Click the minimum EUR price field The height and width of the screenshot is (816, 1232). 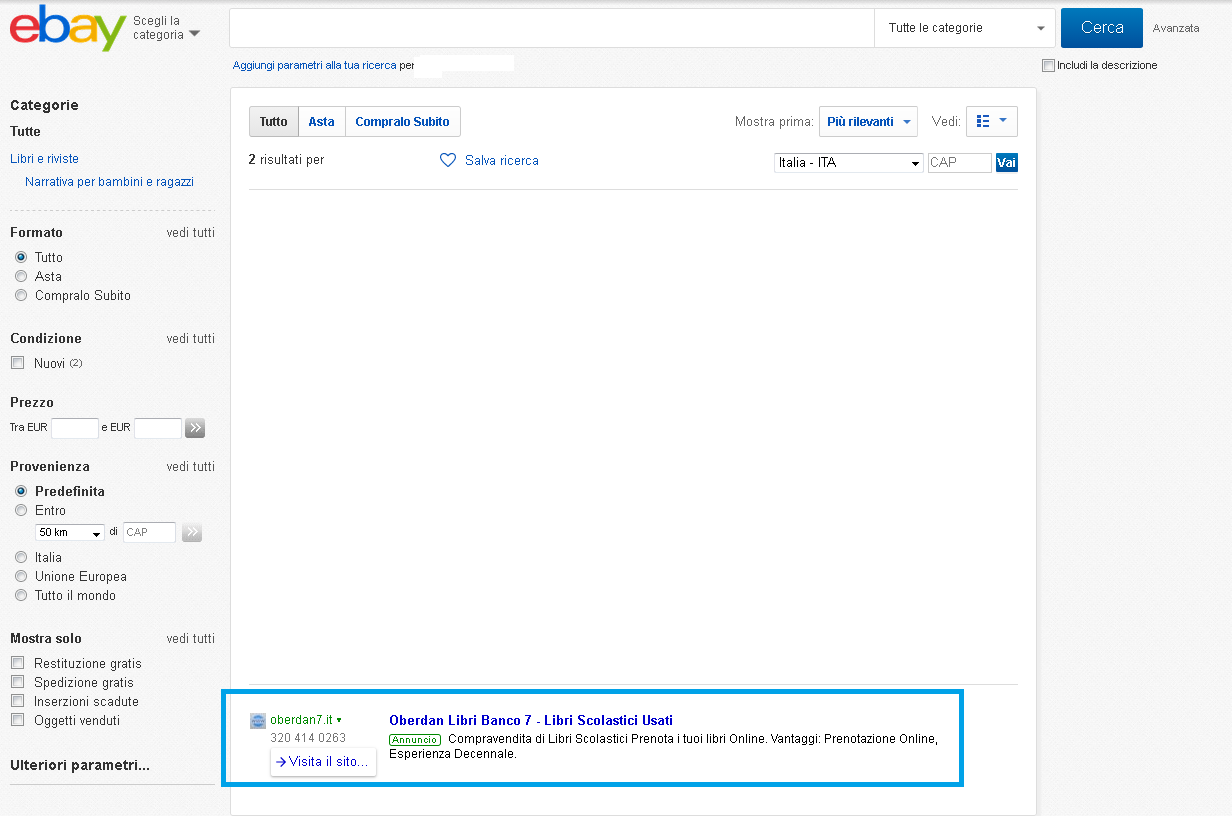click(x=75, y=428)
